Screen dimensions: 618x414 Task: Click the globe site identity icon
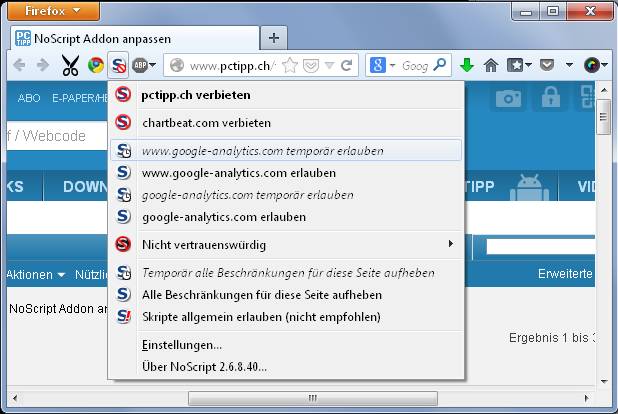click(x=177, y=65)
